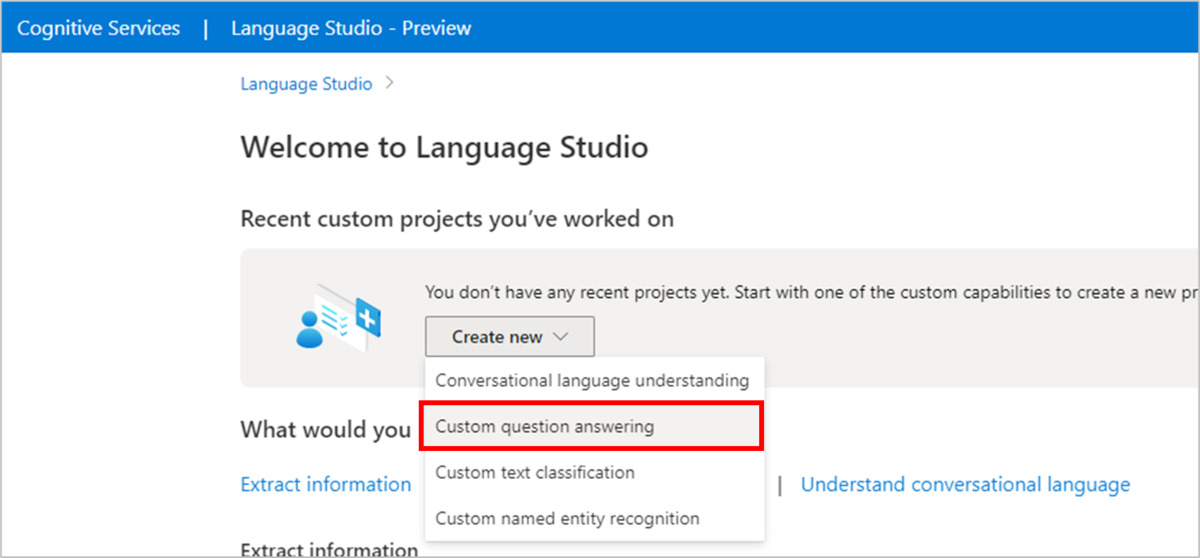Click the partially hidden What would you heading

(x=326, y=430)
